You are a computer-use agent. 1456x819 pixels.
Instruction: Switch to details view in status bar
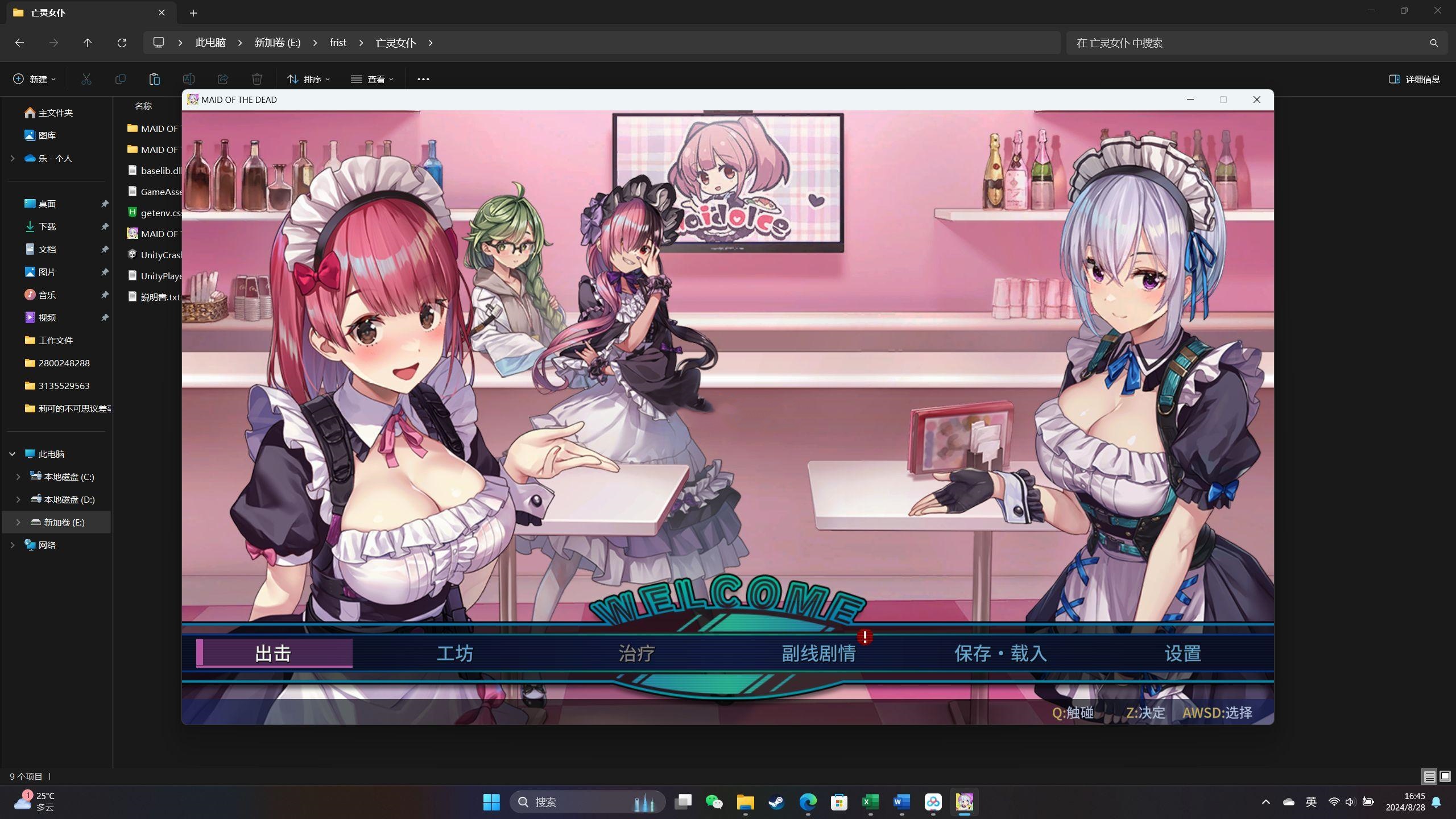[x=1429, y=776]
